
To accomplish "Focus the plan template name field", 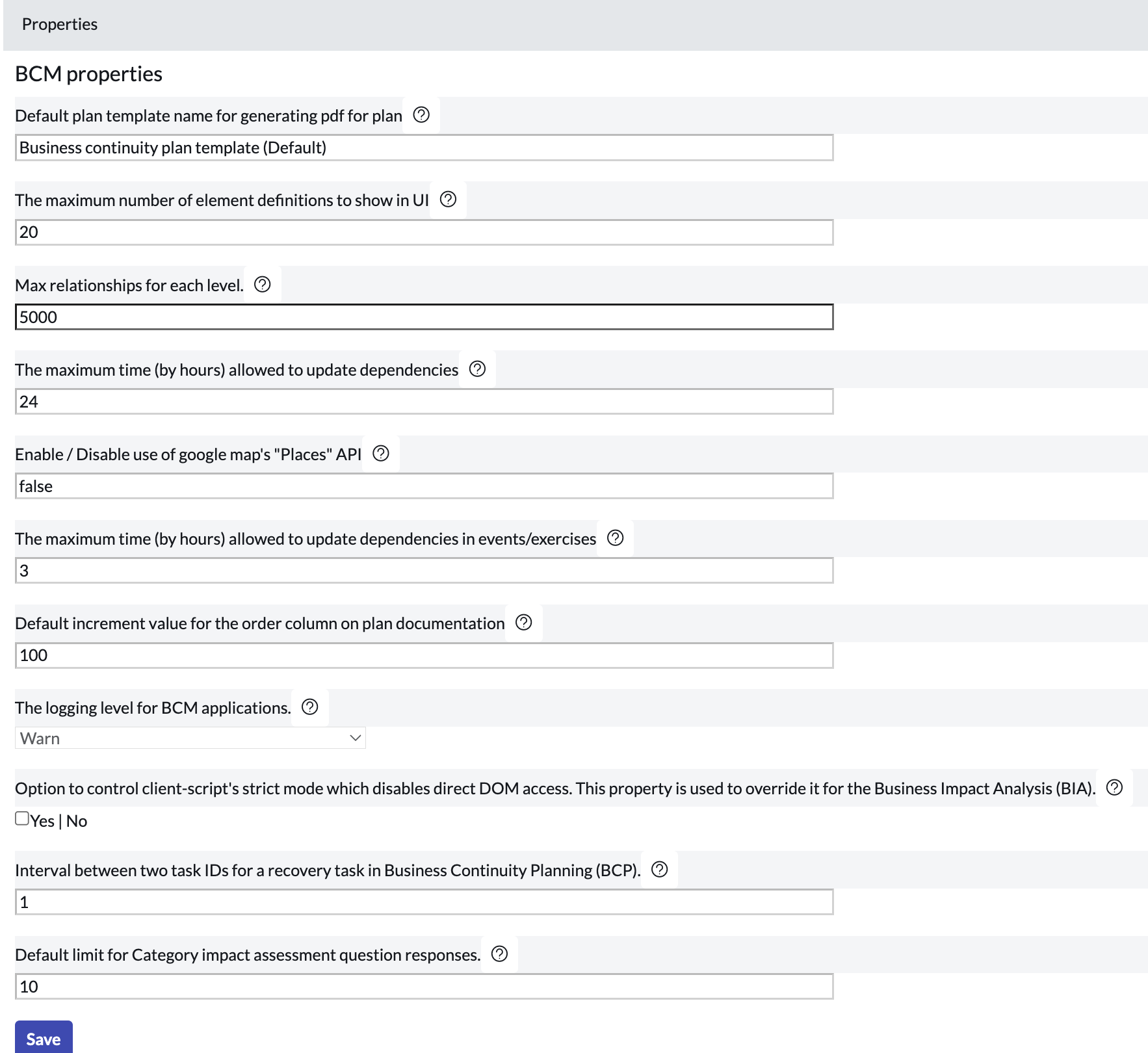I will (x=424, y=148).
